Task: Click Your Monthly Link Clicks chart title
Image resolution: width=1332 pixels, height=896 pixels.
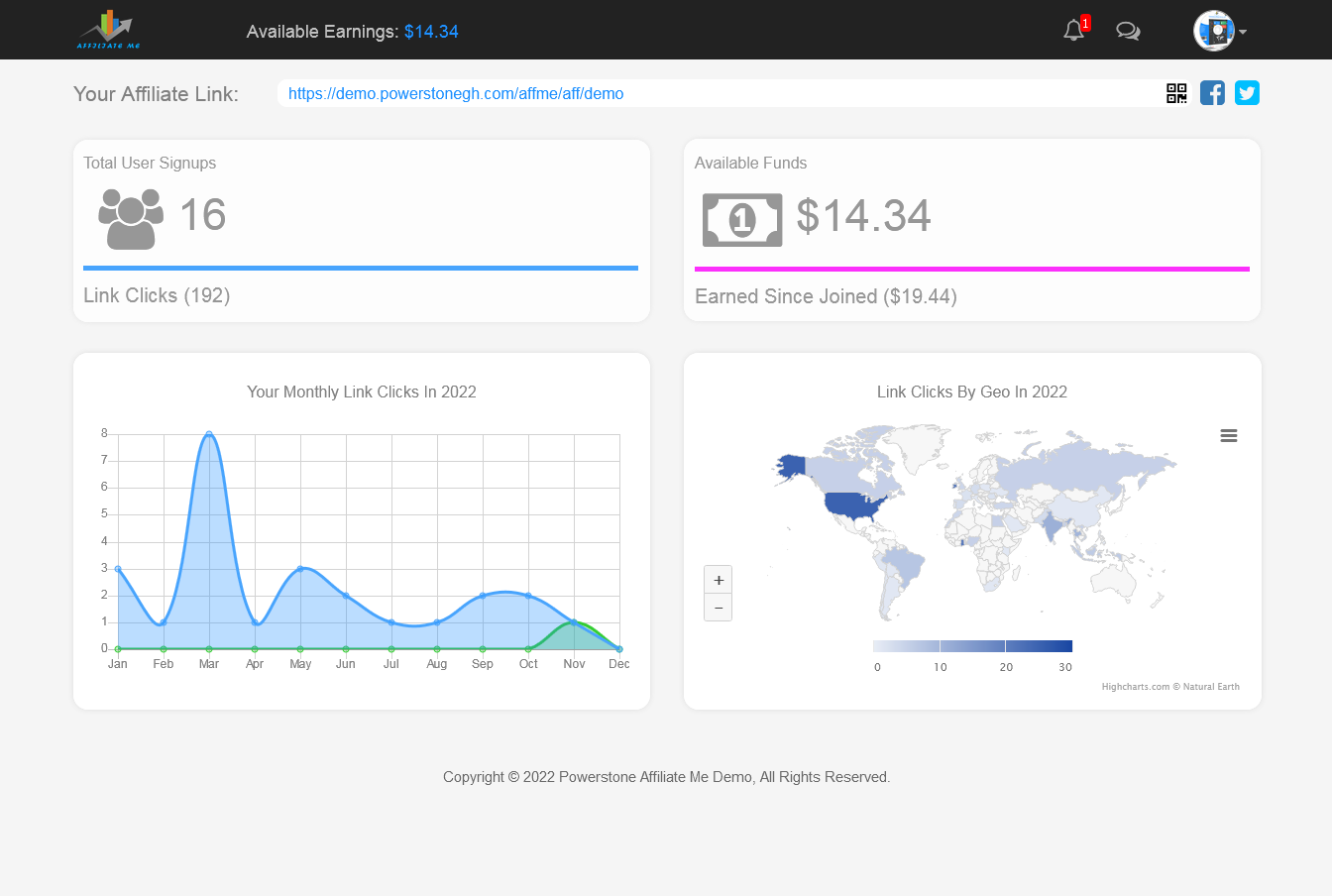Action: (362, 392)
